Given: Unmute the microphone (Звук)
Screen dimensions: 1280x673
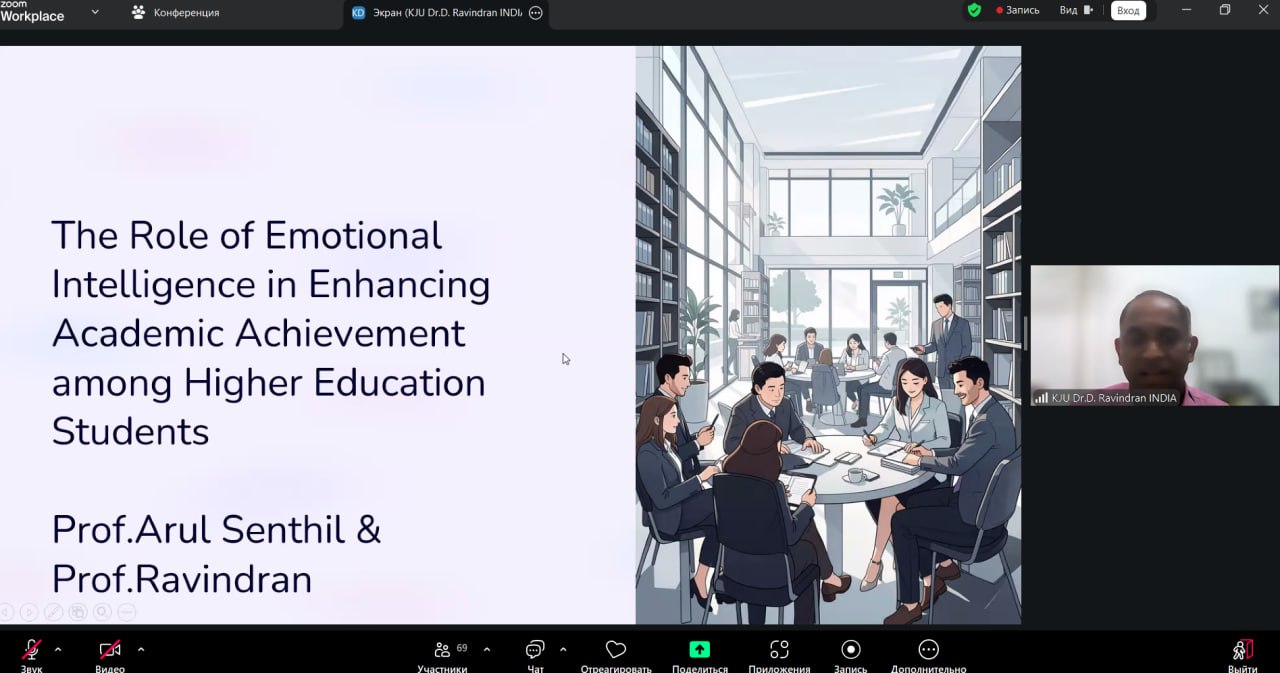Looking at the screenshot, I should point(32,651).
